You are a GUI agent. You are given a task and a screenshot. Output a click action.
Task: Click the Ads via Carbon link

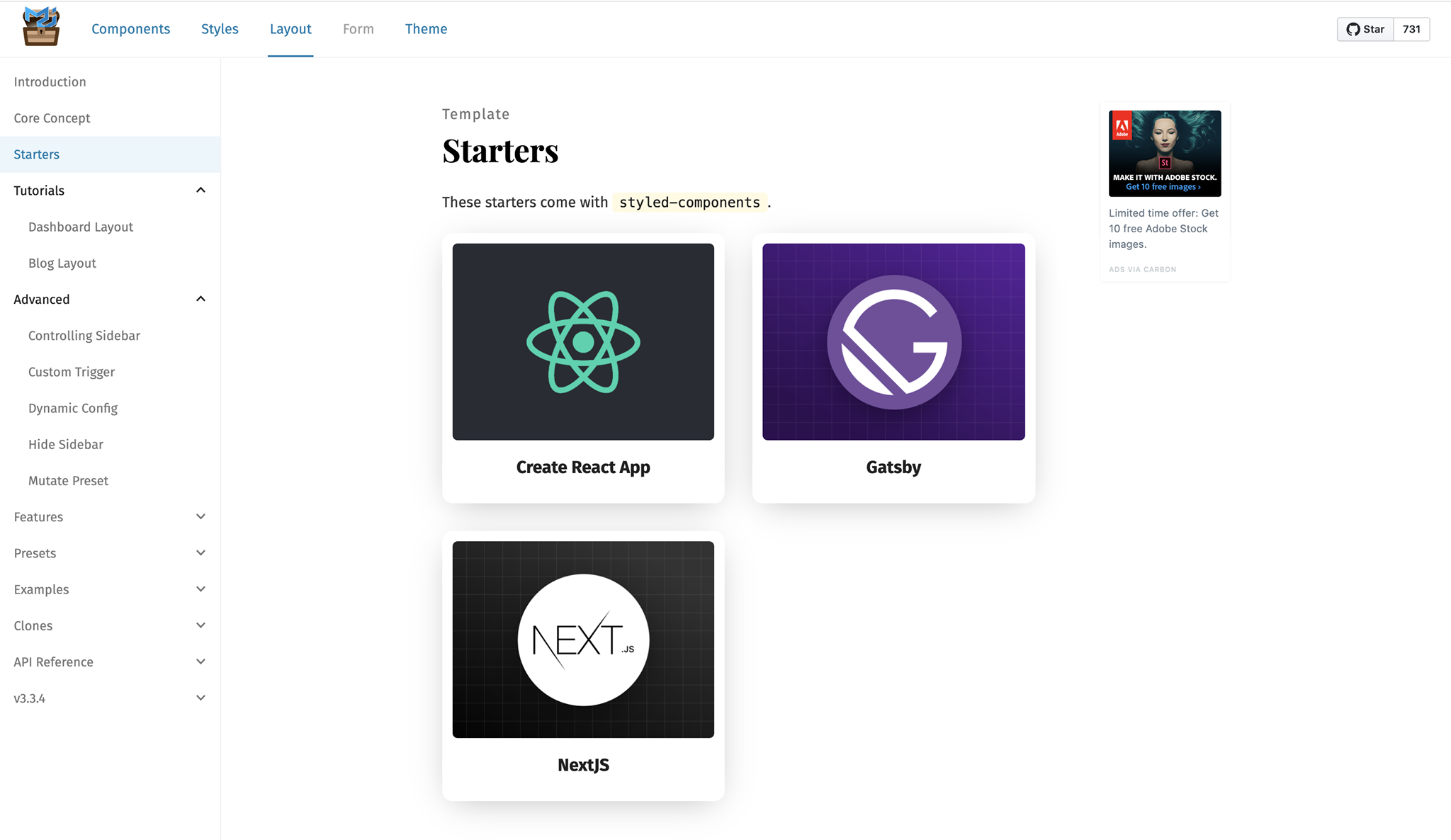click(1142, 269)
